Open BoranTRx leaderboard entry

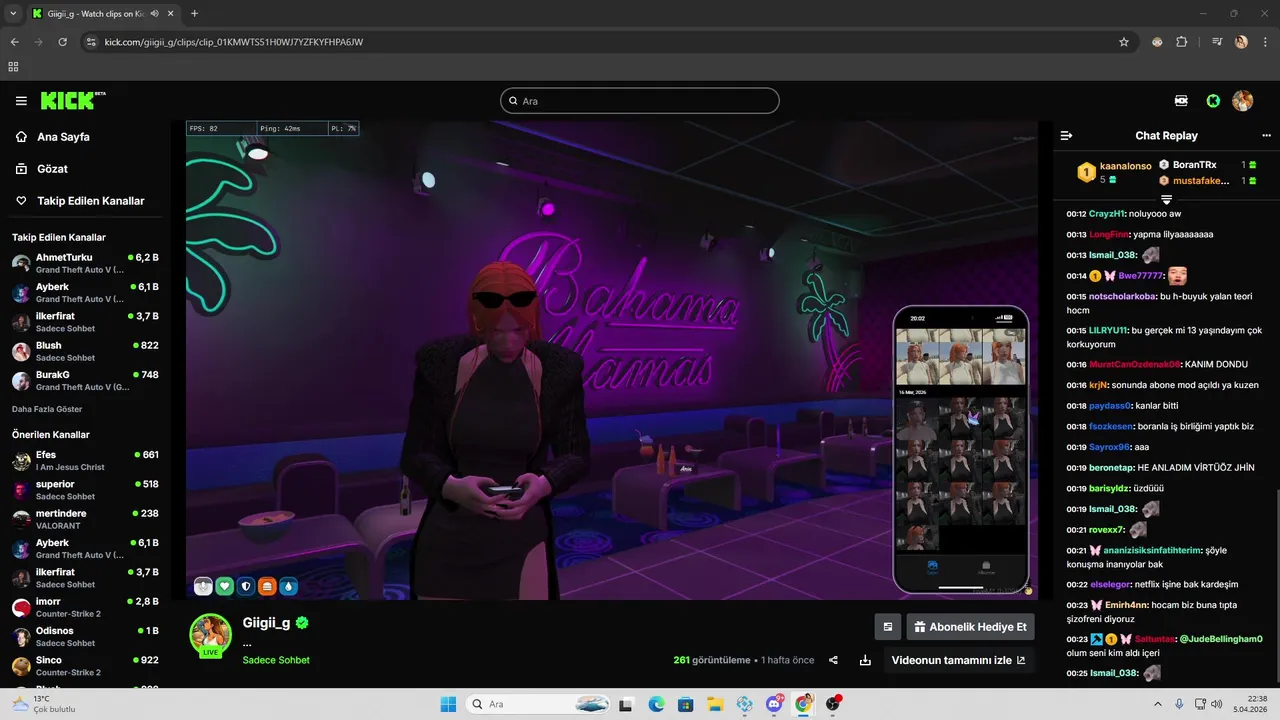[x=1194, y=165]
